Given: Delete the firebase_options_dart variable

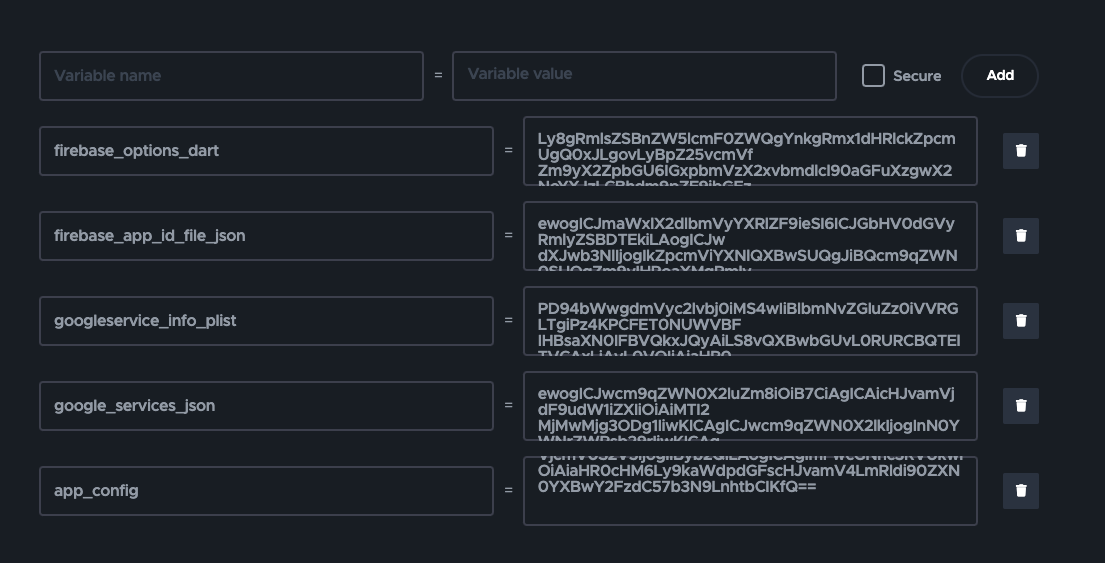Looking at the screenshot, I should (1020, 151).
